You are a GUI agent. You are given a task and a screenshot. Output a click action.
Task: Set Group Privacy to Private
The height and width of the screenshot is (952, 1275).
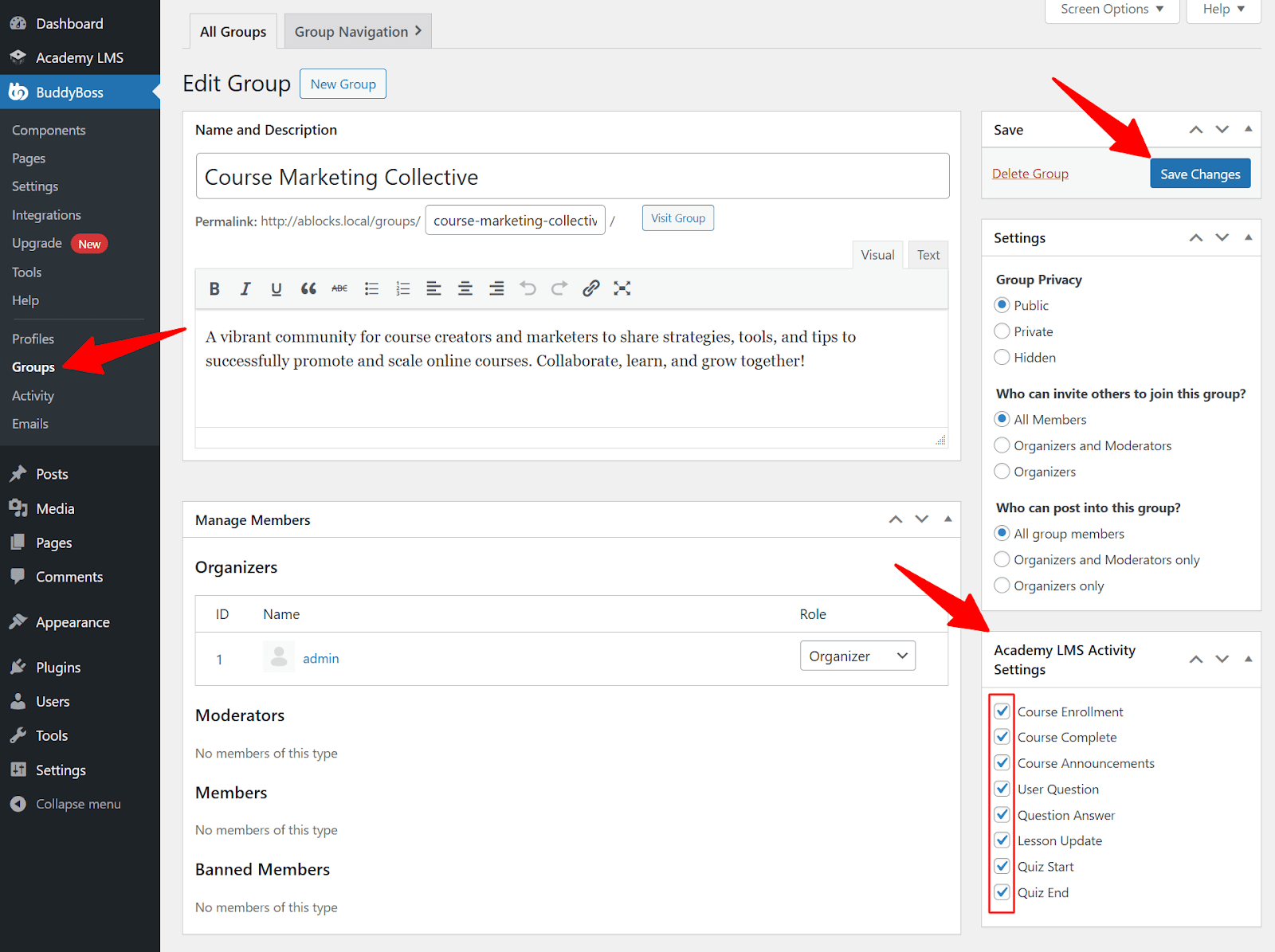1002,331
